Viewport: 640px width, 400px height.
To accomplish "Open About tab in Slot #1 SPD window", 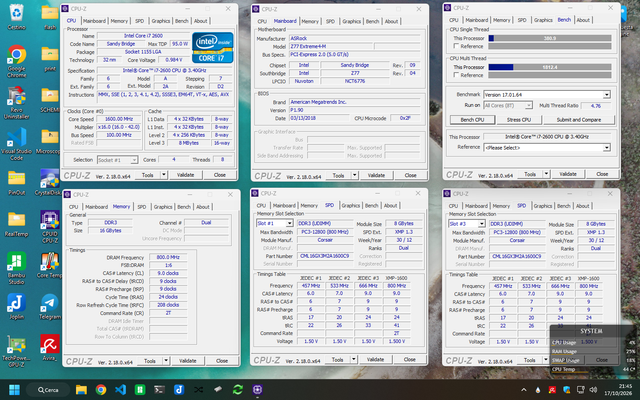I will coord(391,206).
